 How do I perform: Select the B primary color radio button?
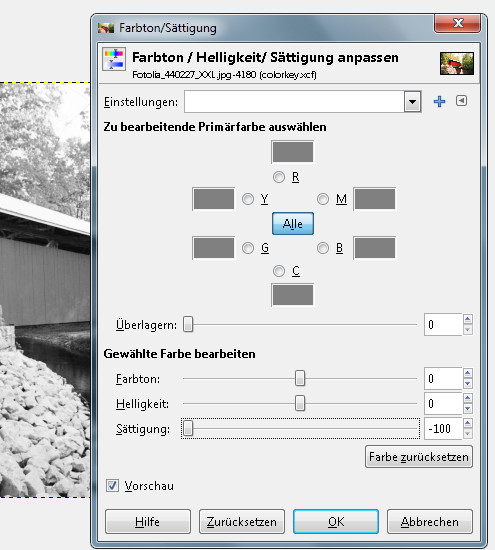(323, 248)
